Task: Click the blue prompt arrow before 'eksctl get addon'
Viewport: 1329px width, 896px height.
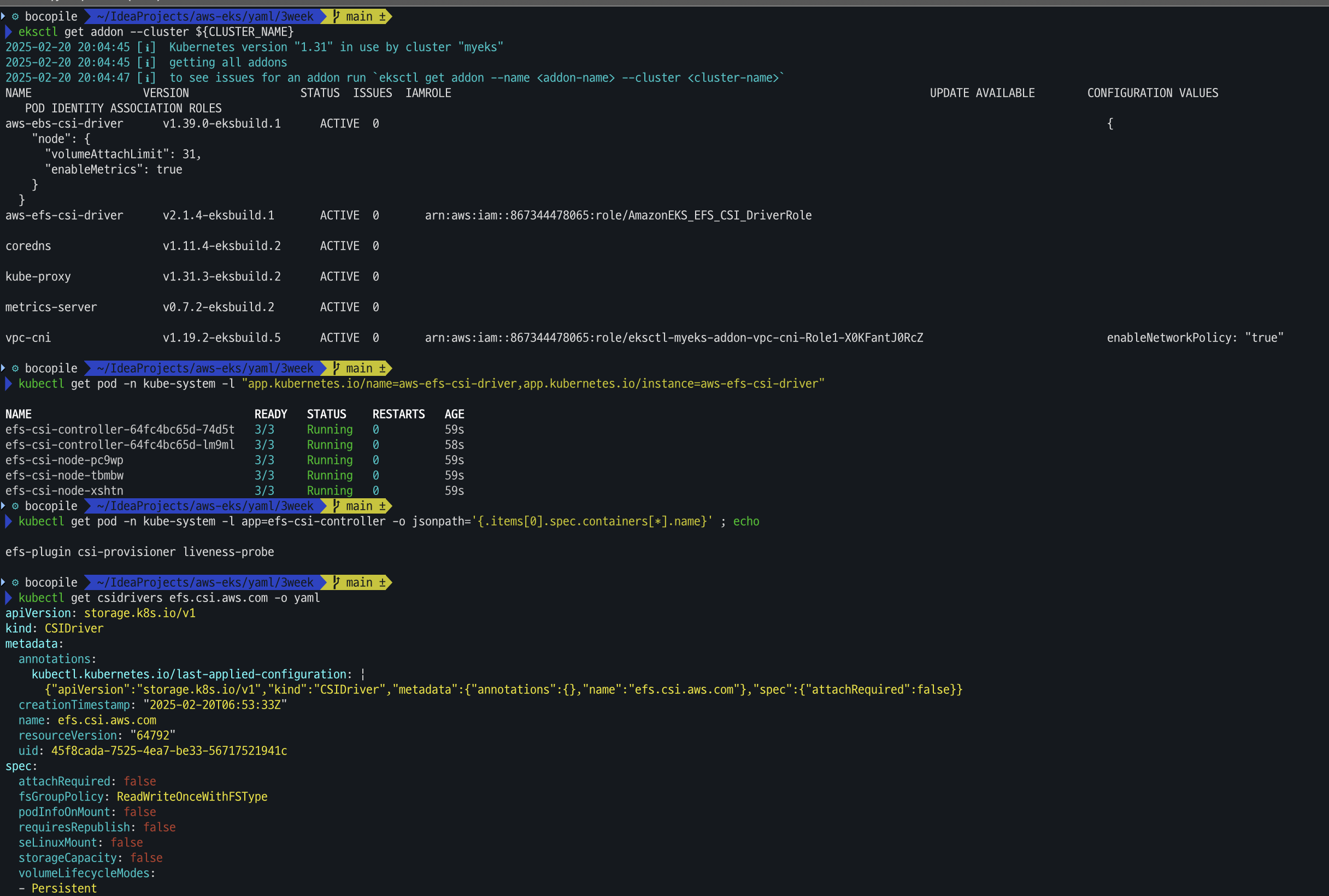Action: (x=9, y=32)
